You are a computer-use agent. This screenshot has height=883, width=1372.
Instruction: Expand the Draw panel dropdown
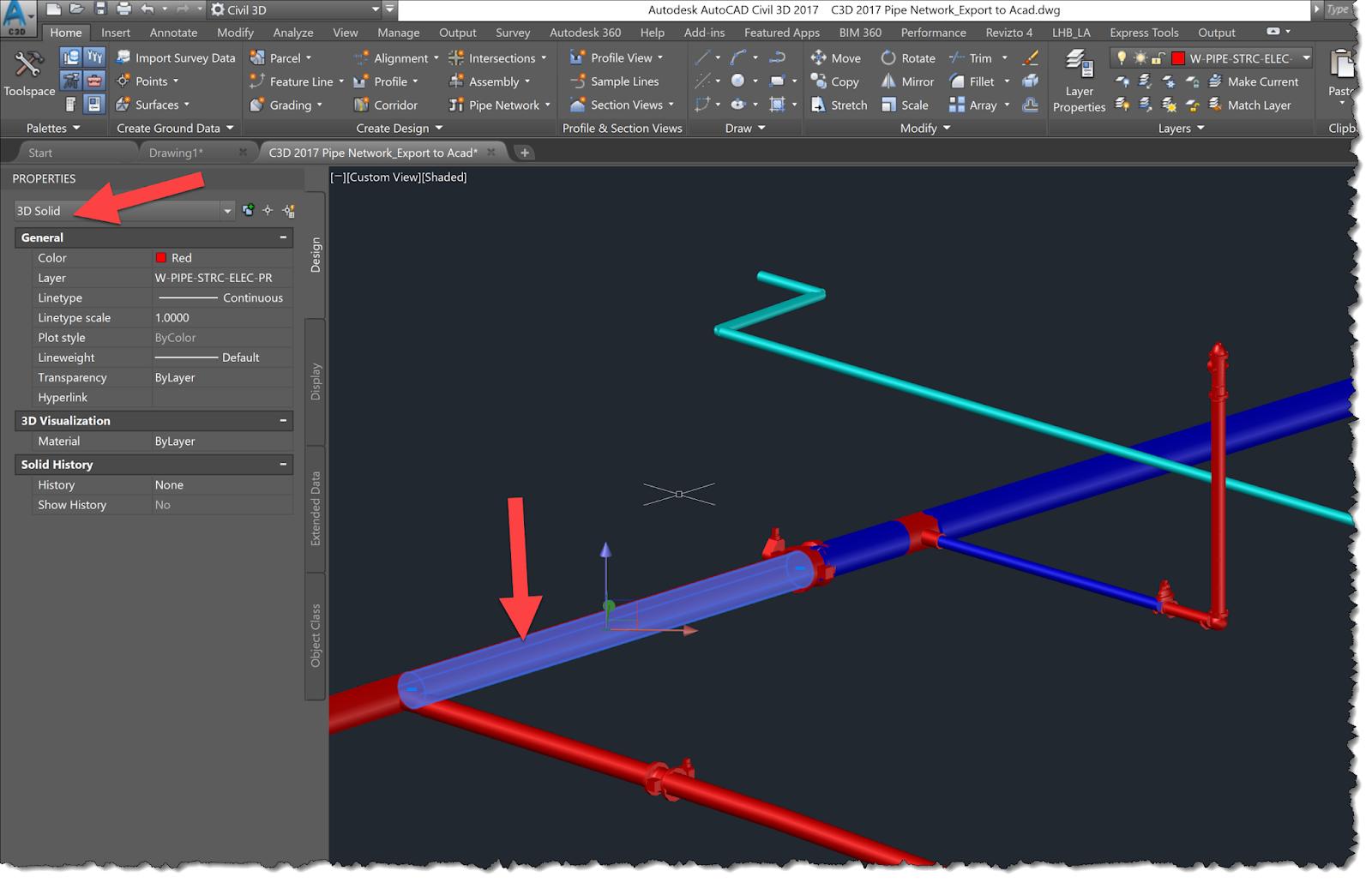click(745, 128)
